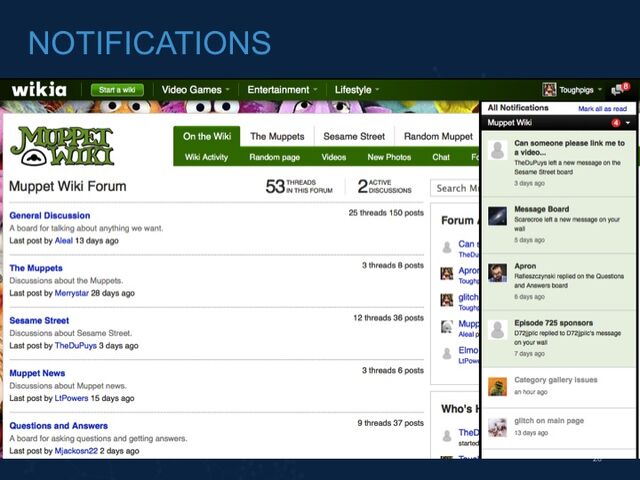Image resolution: width=640 pixels, height=480 pixels.
Task: Click the Wikia logo
Action: [x=39, y=89]
